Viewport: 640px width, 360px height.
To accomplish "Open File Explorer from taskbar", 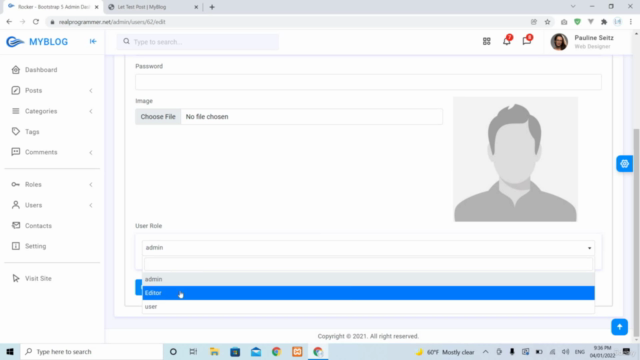I will [214, 351].
